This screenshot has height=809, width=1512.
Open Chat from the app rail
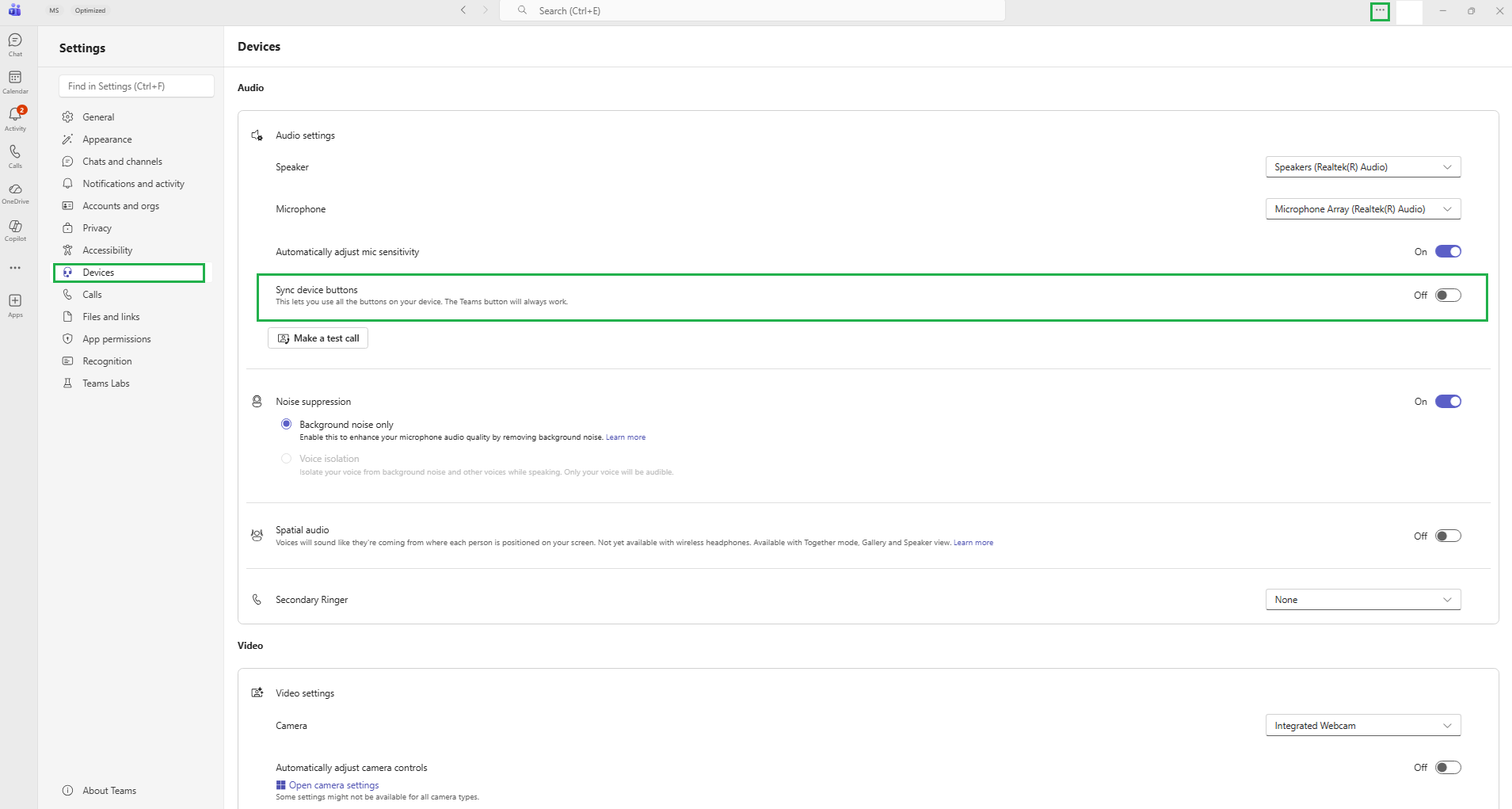15,44
